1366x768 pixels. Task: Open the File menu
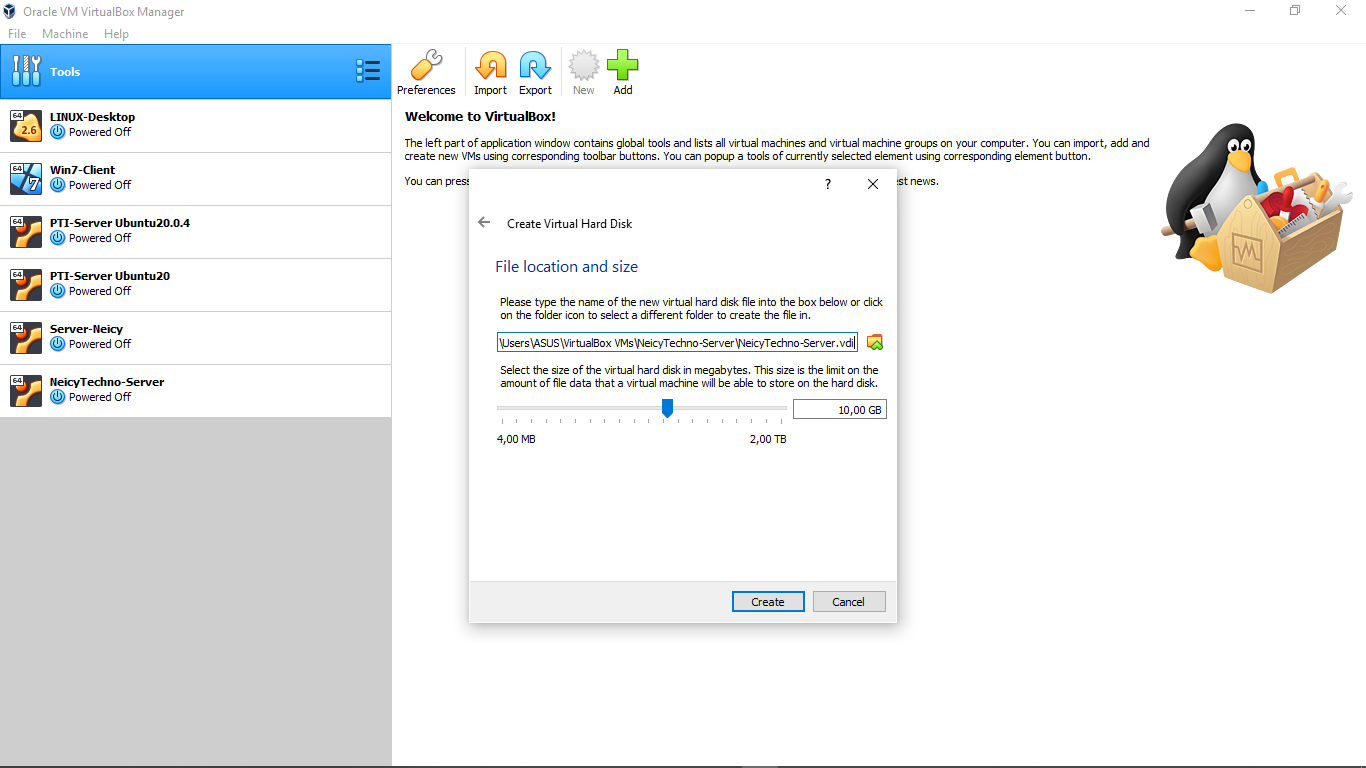click(x=17, y=34)
